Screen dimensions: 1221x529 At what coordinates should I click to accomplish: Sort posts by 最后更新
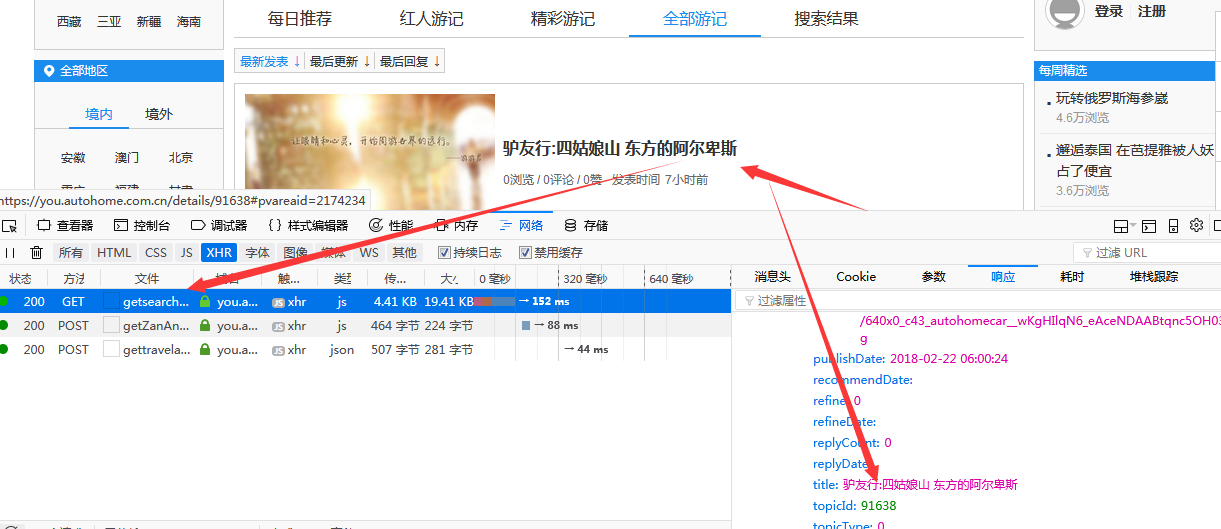[339, 61]
